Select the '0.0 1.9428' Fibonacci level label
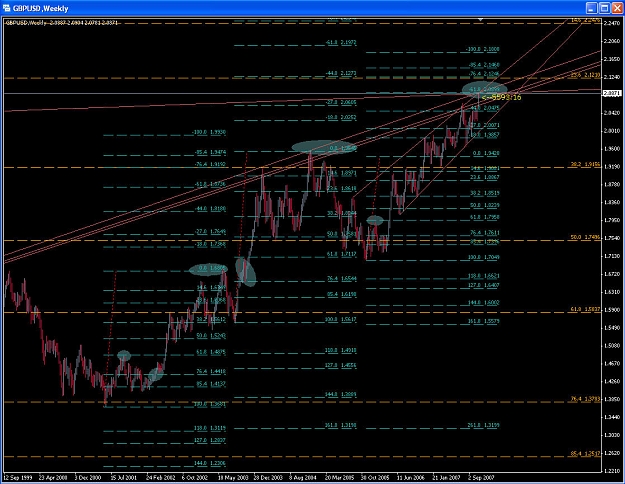The image size is (625, 484). [x=486, y=153]
